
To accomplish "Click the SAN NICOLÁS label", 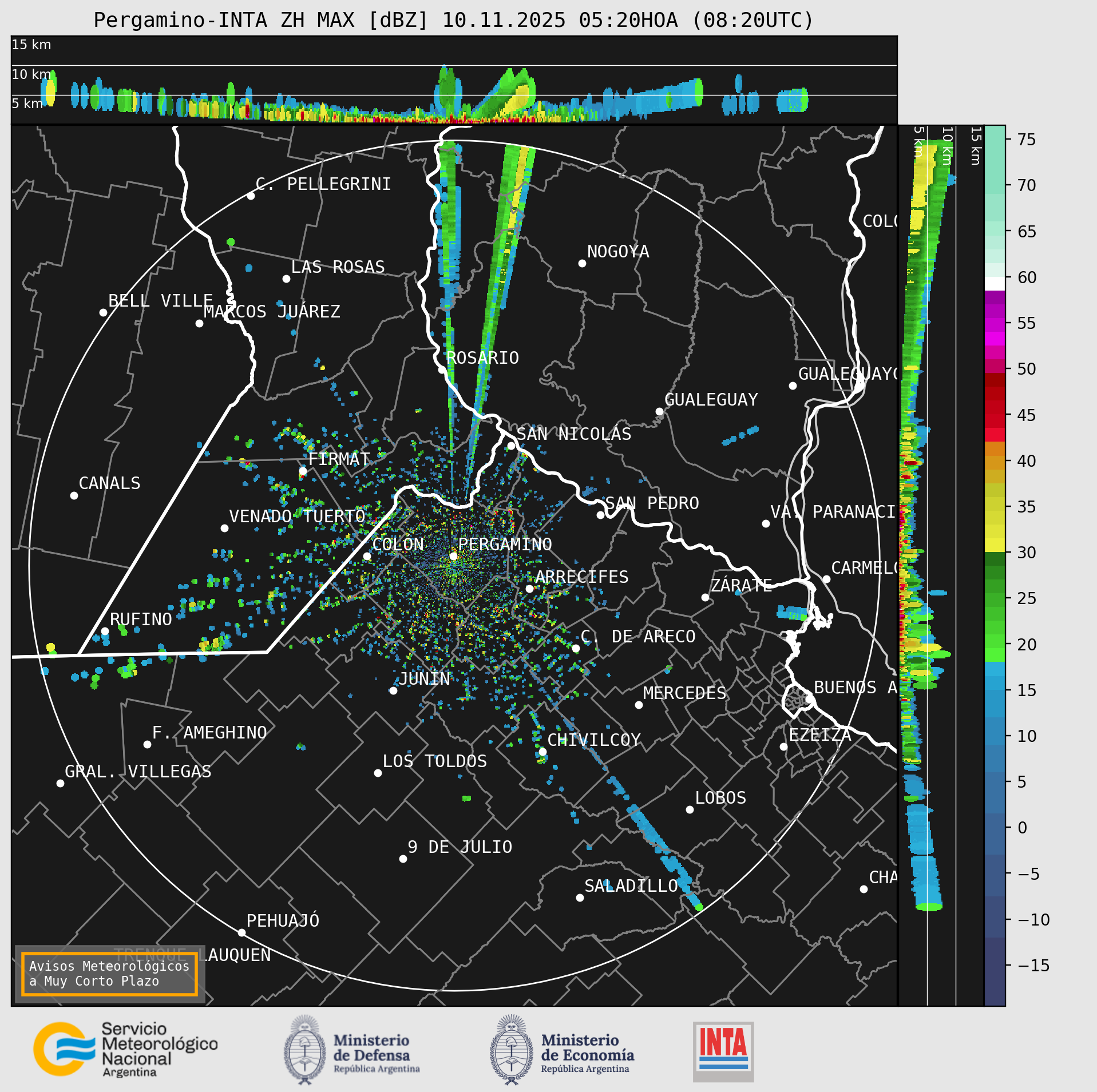I will tap(574, 434).
